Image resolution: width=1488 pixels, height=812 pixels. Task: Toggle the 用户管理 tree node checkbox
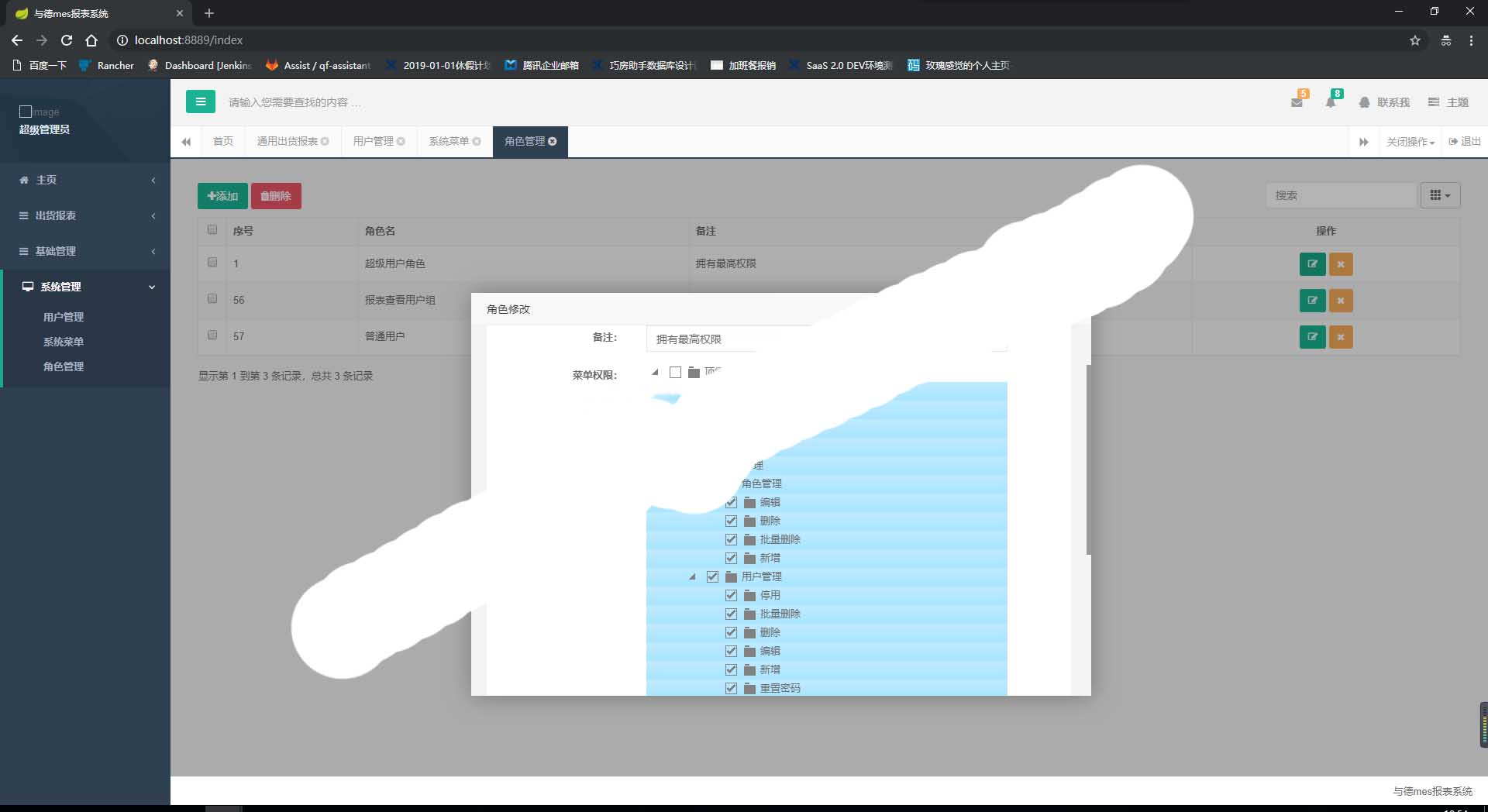[712, 576]
